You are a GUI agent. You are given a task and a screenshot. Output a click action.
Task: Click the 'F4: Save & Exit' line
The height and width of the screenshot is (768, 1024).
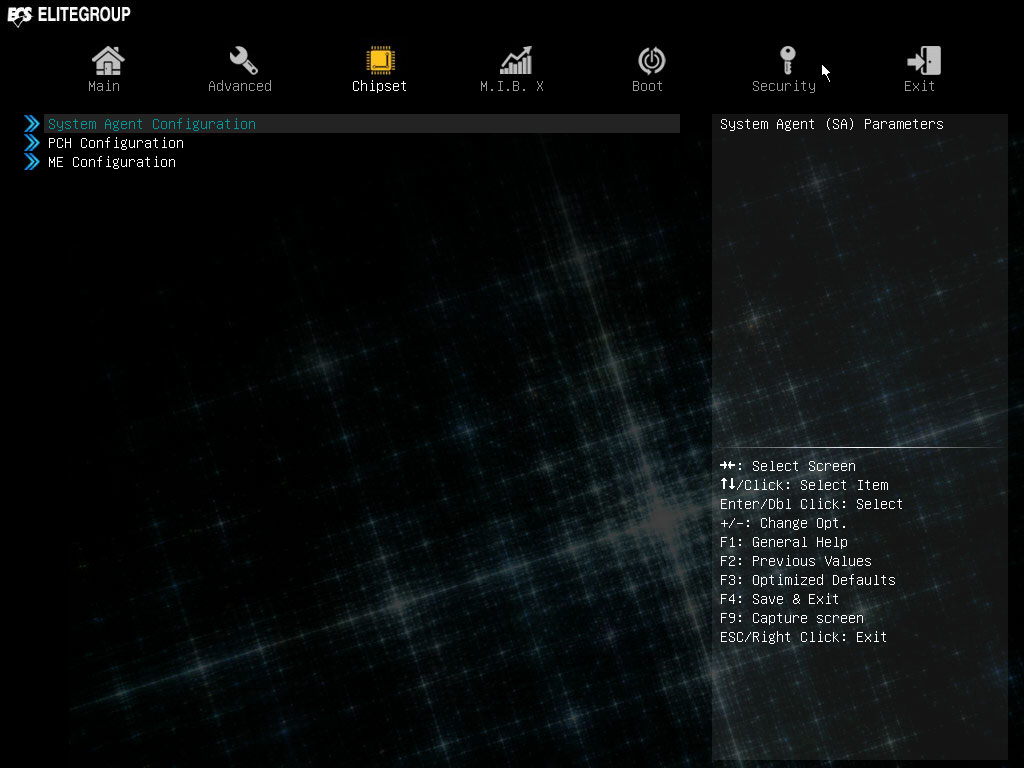(x=779, y=599)
